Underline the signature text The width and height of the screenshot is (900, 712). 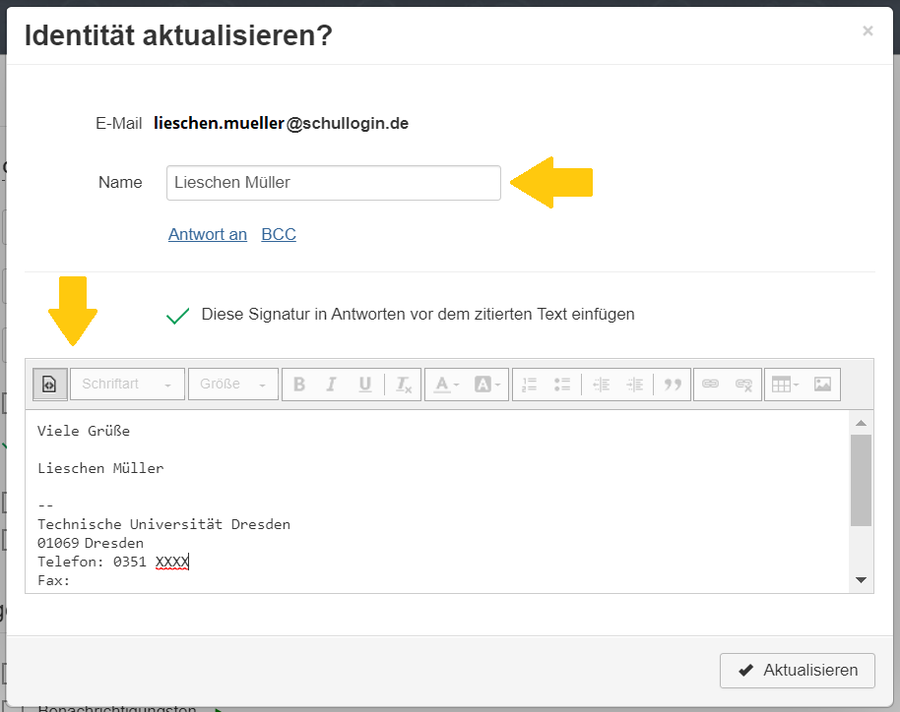(x=365, y=384)
